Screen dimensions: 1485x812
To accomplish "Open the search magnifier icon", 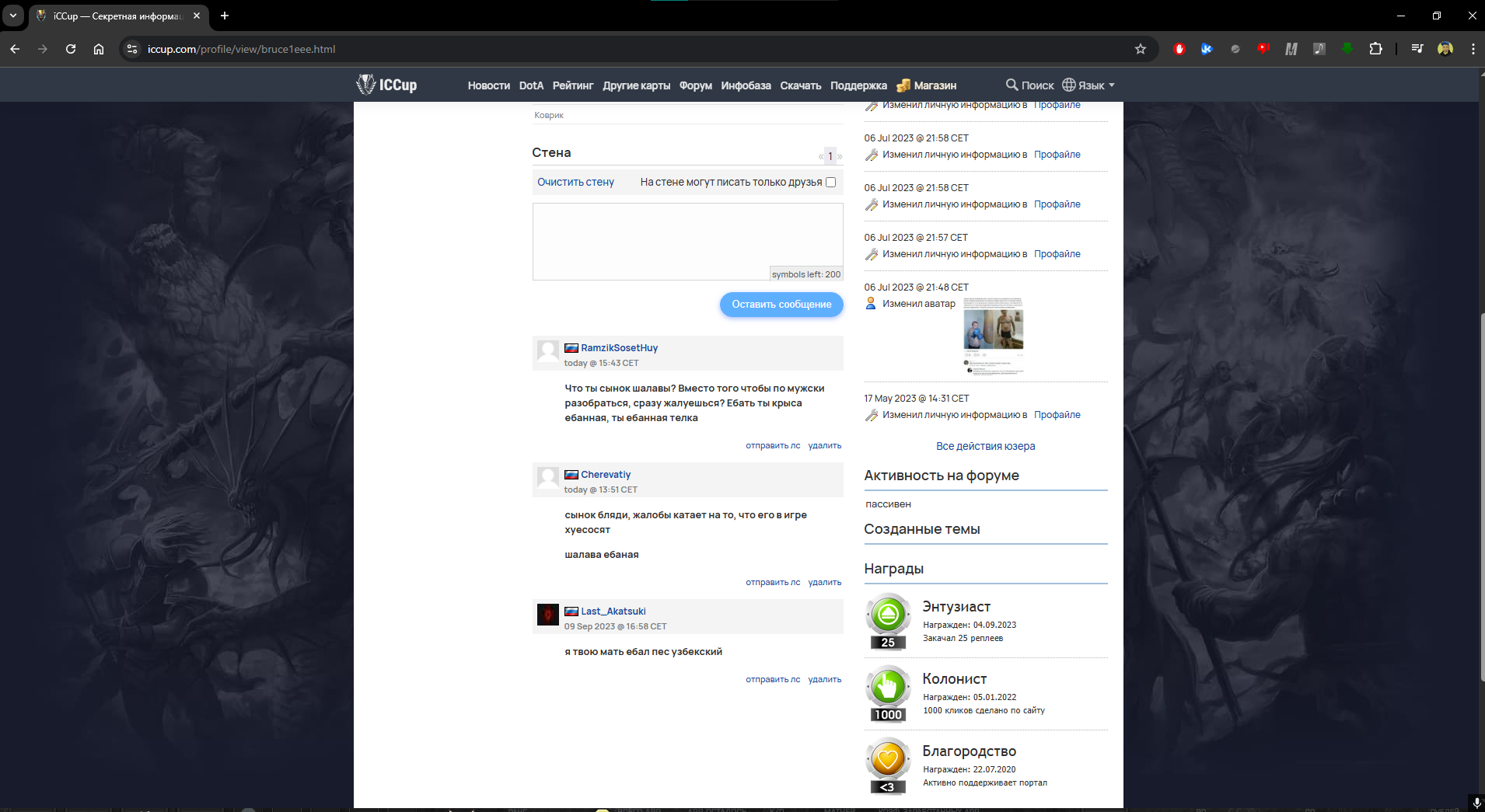I will pos(1012,85).
